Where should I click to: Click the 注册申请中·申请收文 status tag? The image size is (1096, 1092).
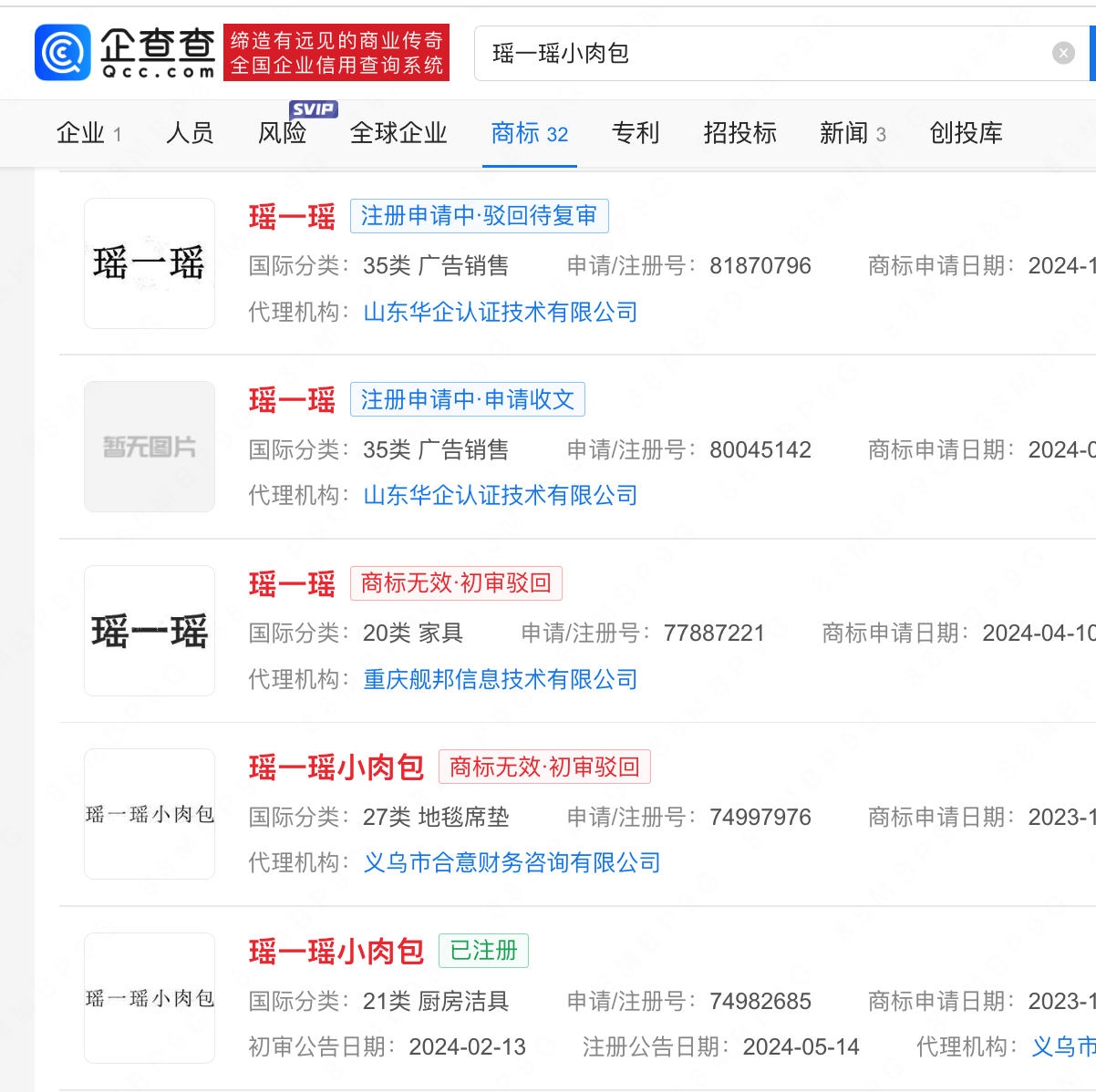click(x=468, y=399)
